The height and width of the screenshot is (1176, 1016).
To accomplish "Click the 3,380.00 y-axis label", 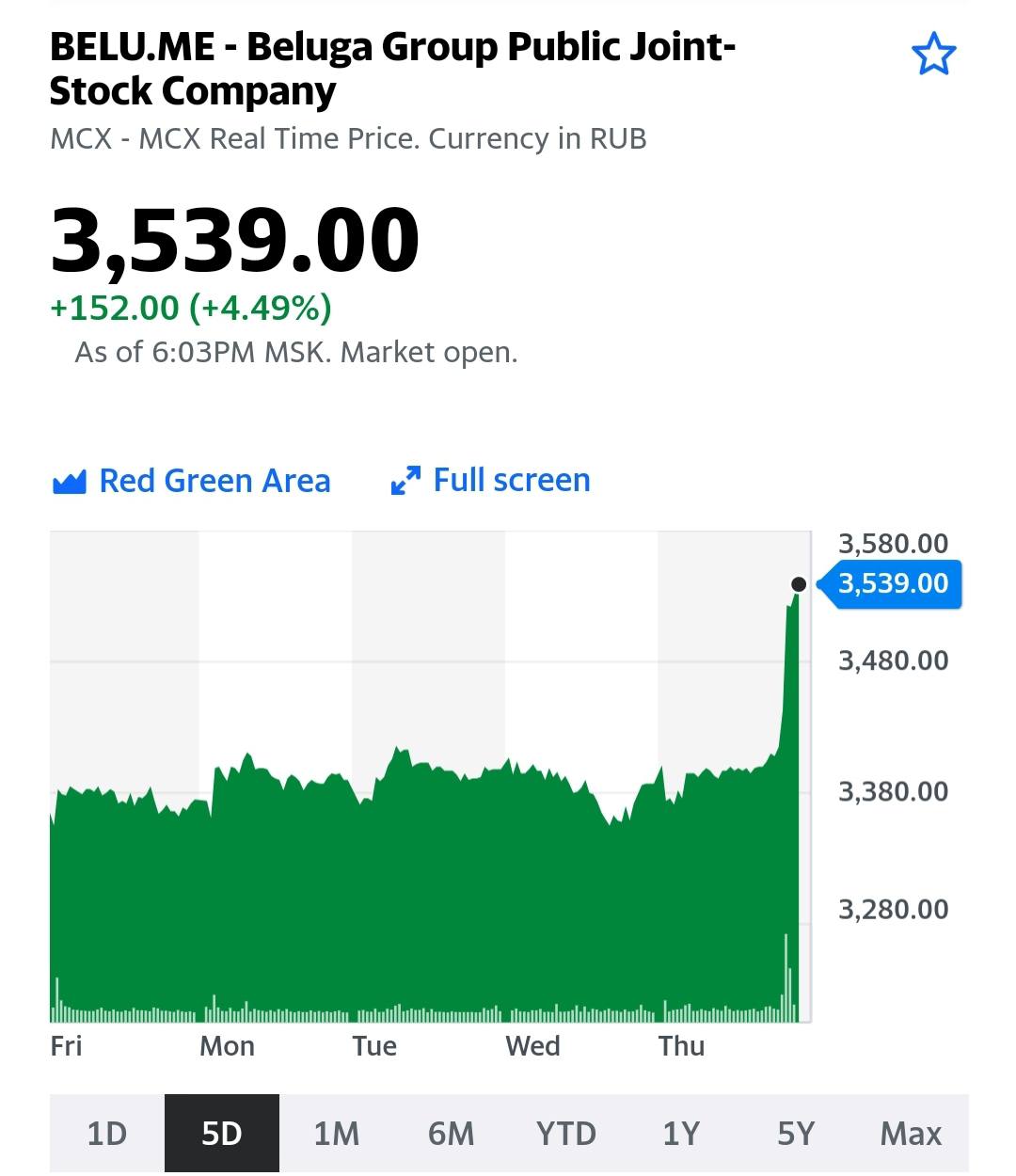I will pos(894,791).
